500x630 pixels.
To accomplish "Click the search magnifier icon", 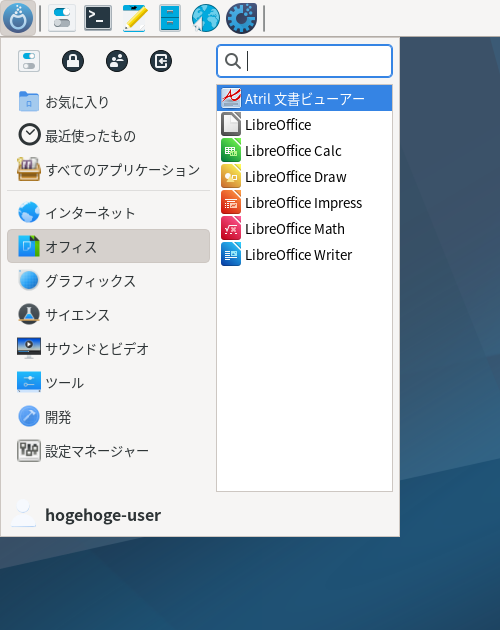I will click(233, 61).
